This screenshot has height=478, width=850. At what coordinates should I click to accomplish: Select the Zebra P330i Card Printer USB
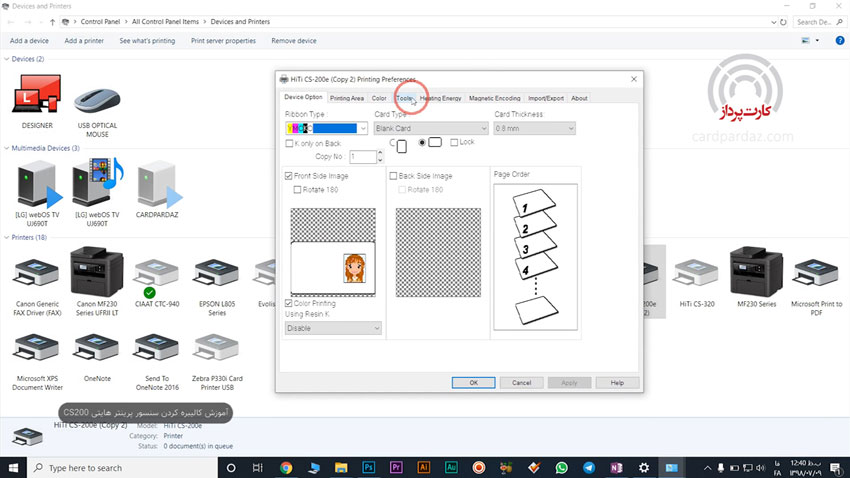coord(217,362)
